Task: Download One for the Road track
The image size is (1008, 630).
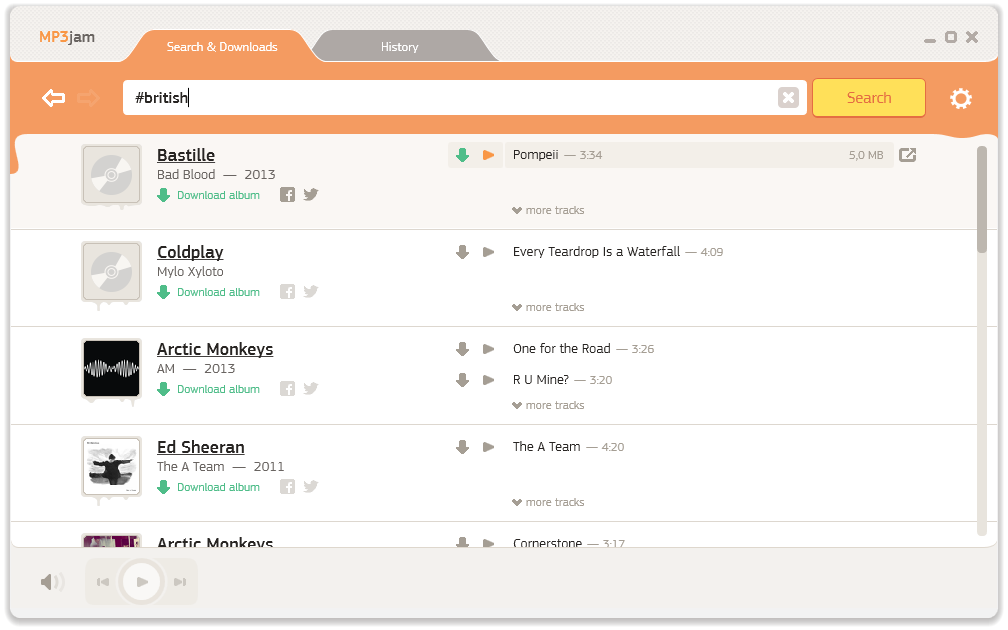Action: coord(462,349)
